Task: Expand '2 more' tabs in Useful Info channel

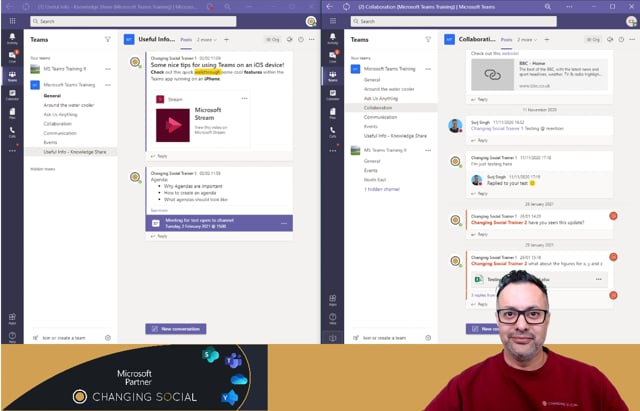Action: point(207,40)
